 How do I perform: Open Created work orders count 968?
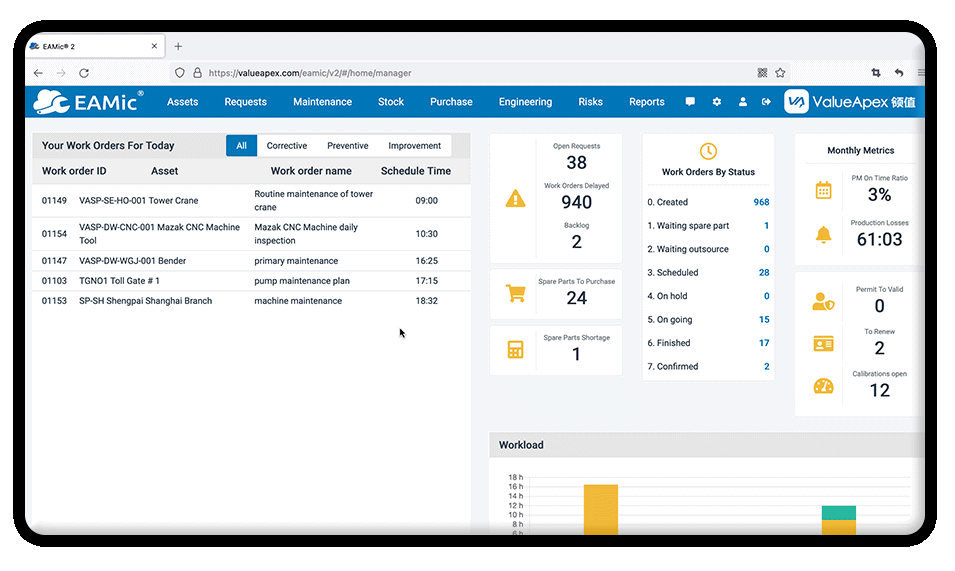click(x=761, y=202)
